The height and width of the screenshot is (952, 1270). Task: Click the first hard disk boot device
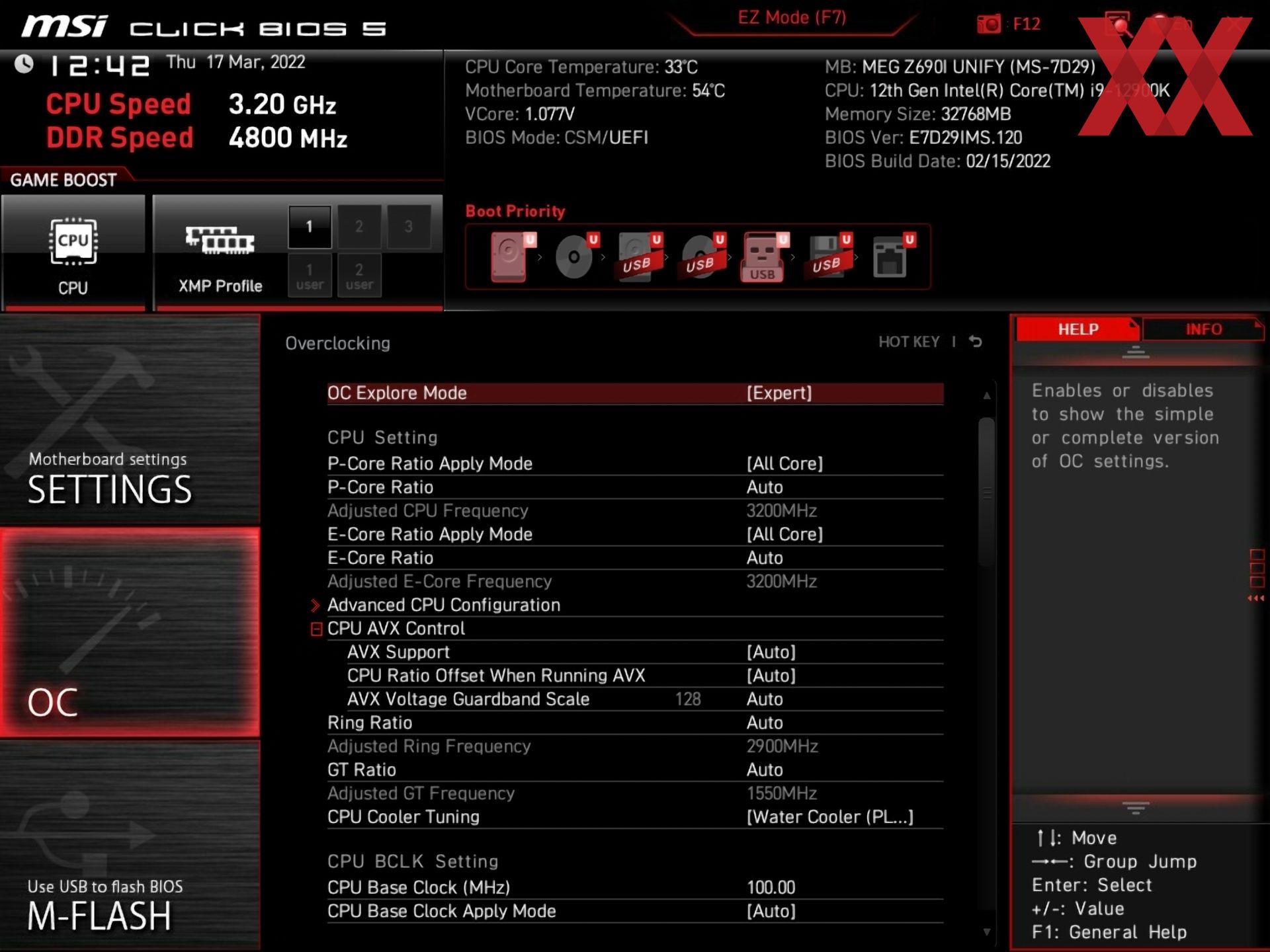tap(512, 257)
